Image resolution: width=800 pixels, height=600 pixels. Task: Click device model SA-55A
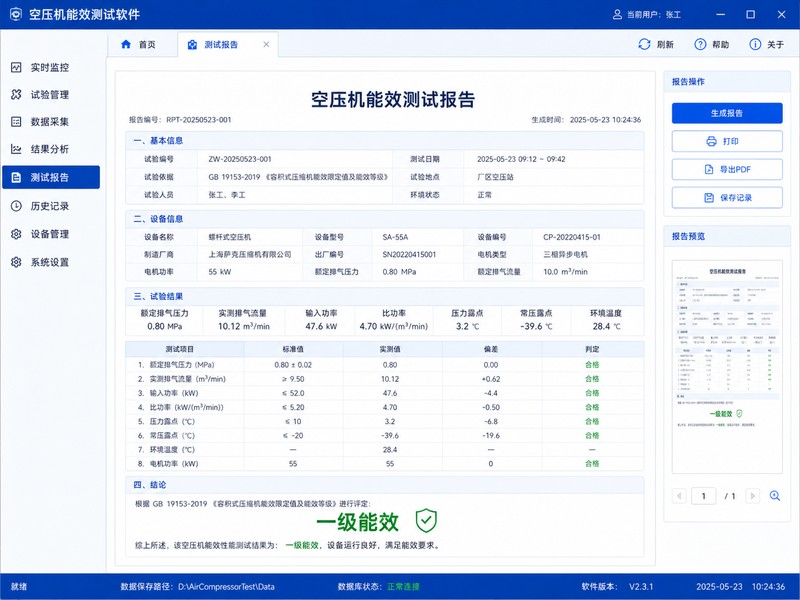pyautogui.click(x=395, y=237)
